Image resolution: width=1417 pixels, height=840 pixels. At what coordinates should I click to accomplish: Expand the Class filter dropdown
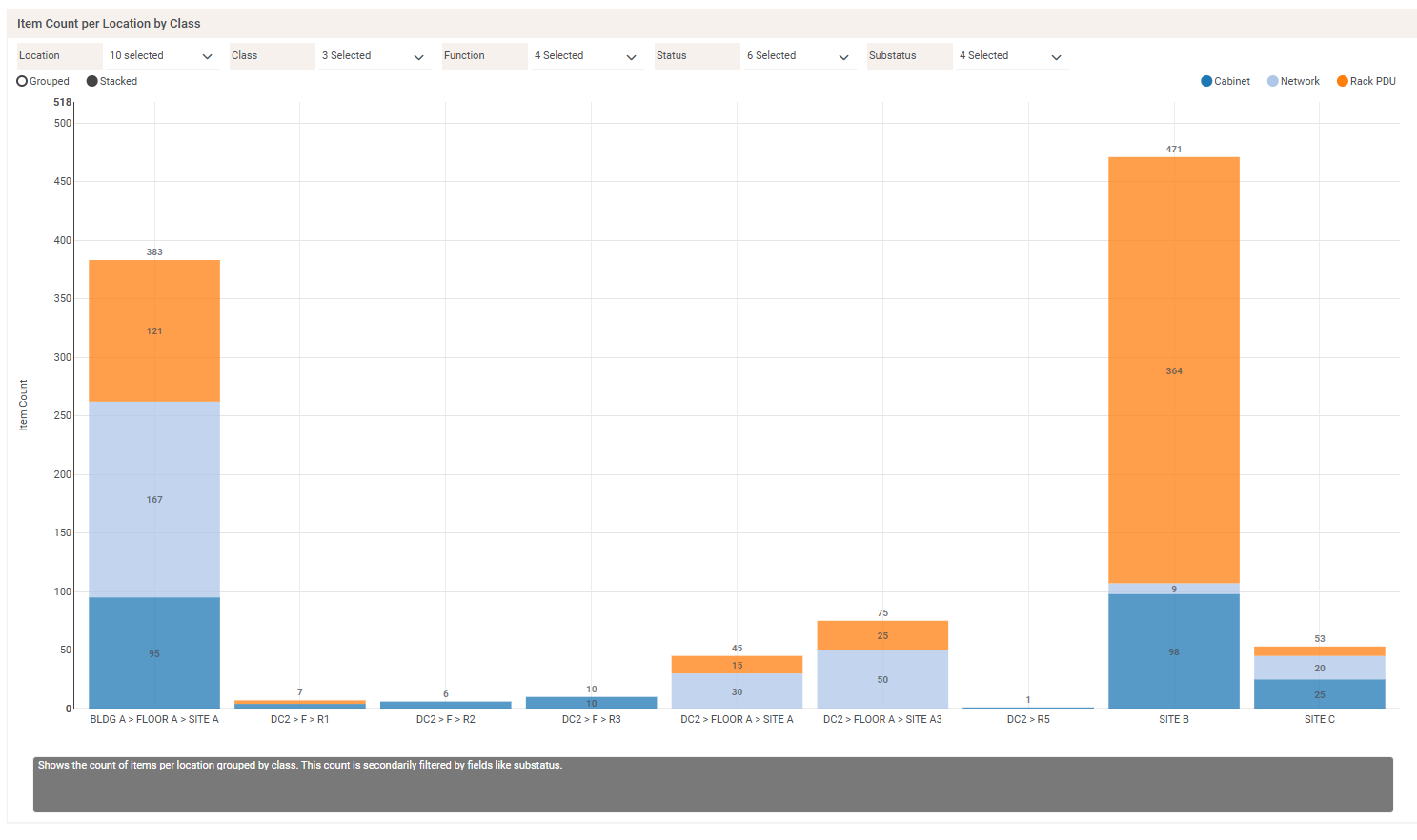(x=372, y=56)
